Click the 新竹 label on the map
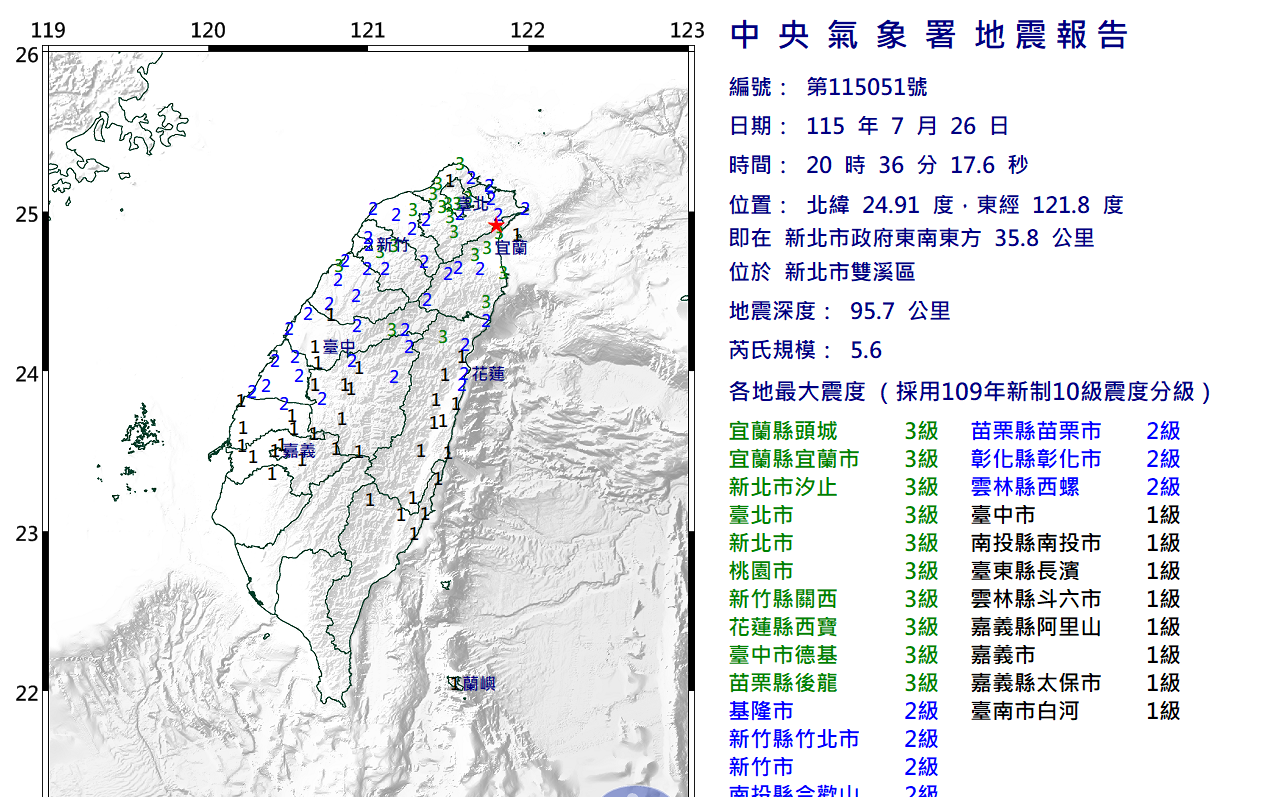Image resolution: width=1280 pixels, height=797 pixels. click(x=393, y=245)
